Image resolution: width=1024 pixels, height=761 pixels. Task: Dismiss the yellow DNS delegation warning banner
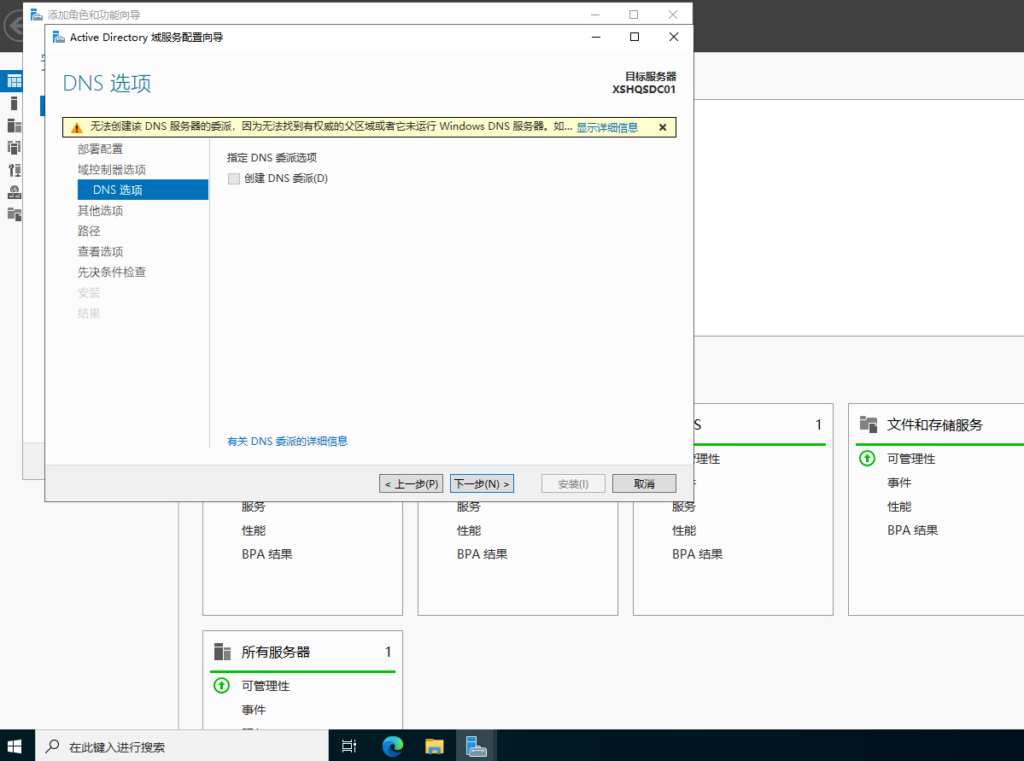click(662, 127)
